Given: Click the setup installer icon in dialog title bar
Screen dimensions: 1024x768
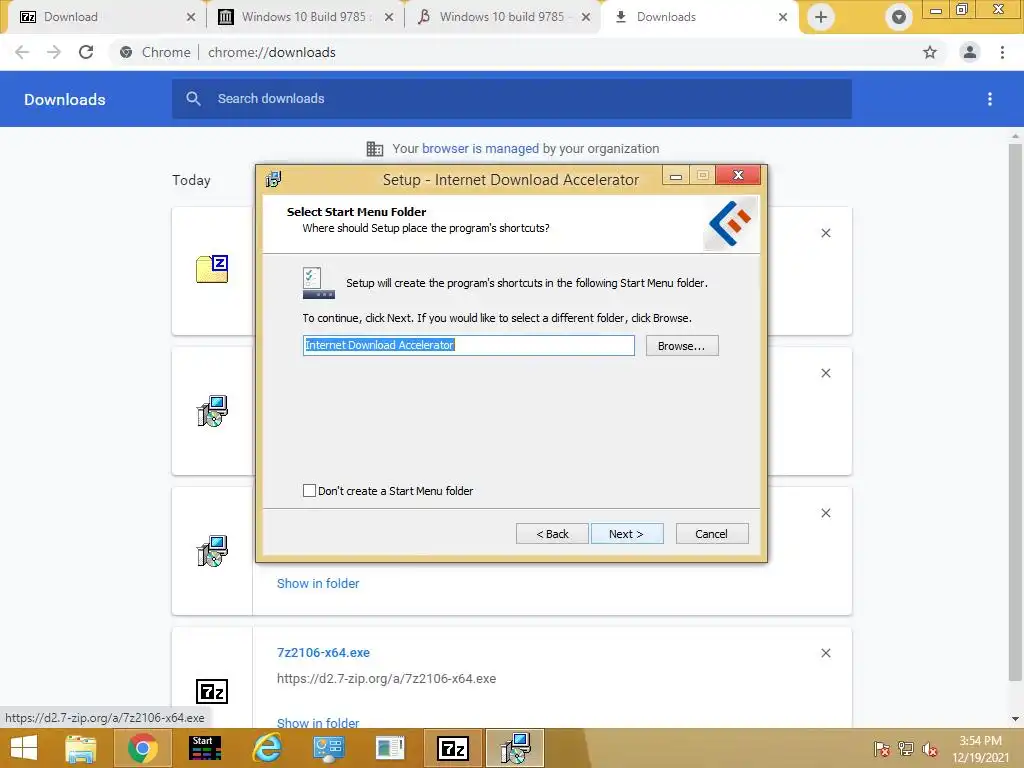Looking at the screenshot, I should point(274,179).
